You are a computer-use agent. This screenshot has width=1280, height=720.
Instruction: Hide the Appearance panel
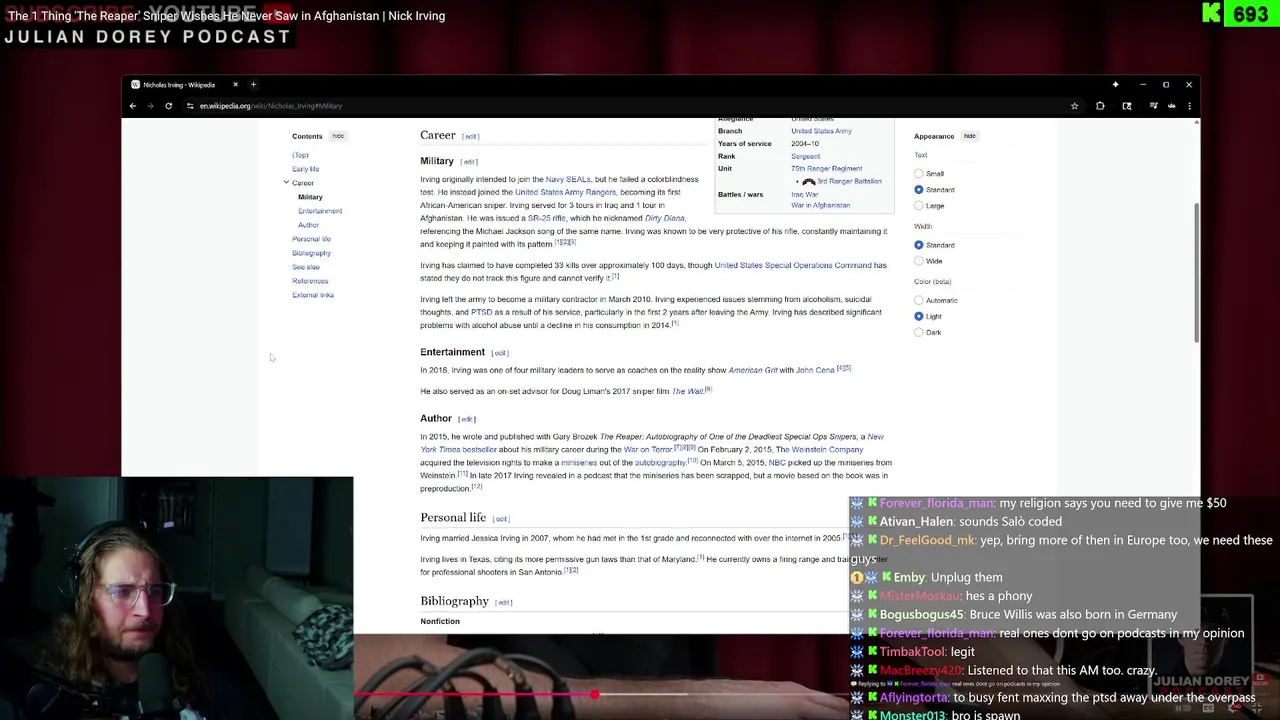(x=969, y=136)
